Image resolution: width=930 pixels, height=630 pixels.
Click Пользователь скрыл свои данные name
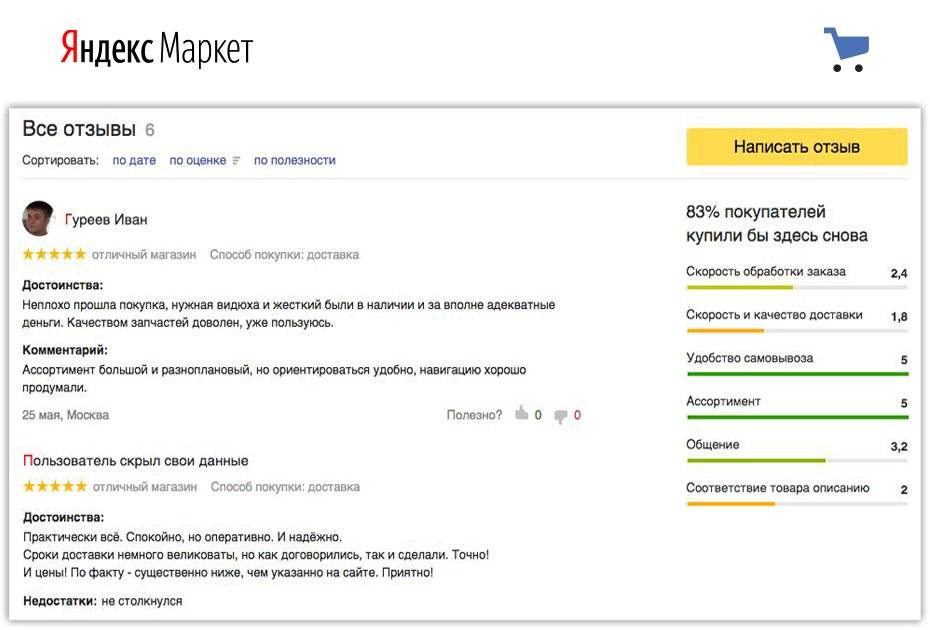135,461
